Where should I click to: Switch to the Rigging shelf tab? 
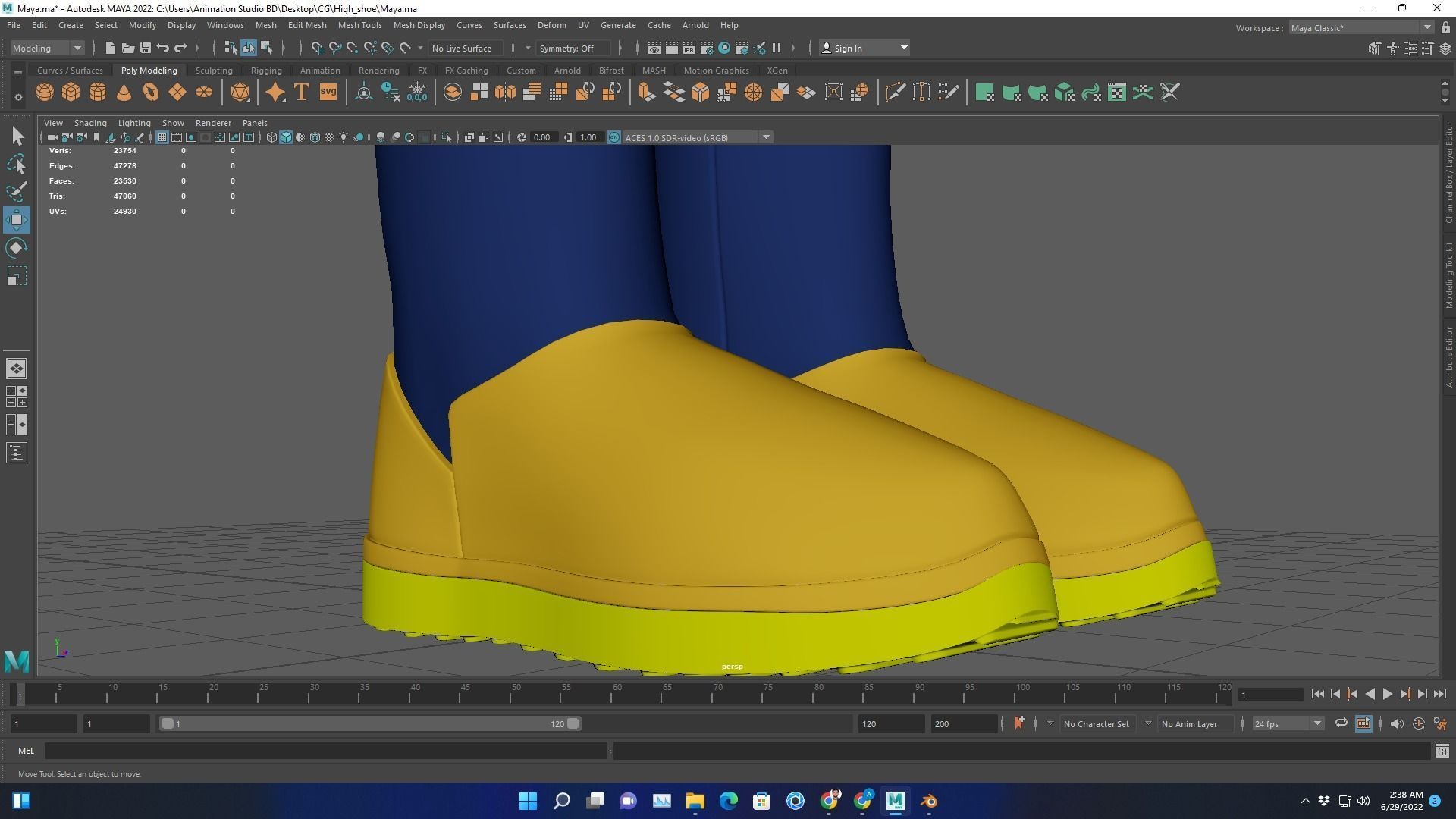266,71
